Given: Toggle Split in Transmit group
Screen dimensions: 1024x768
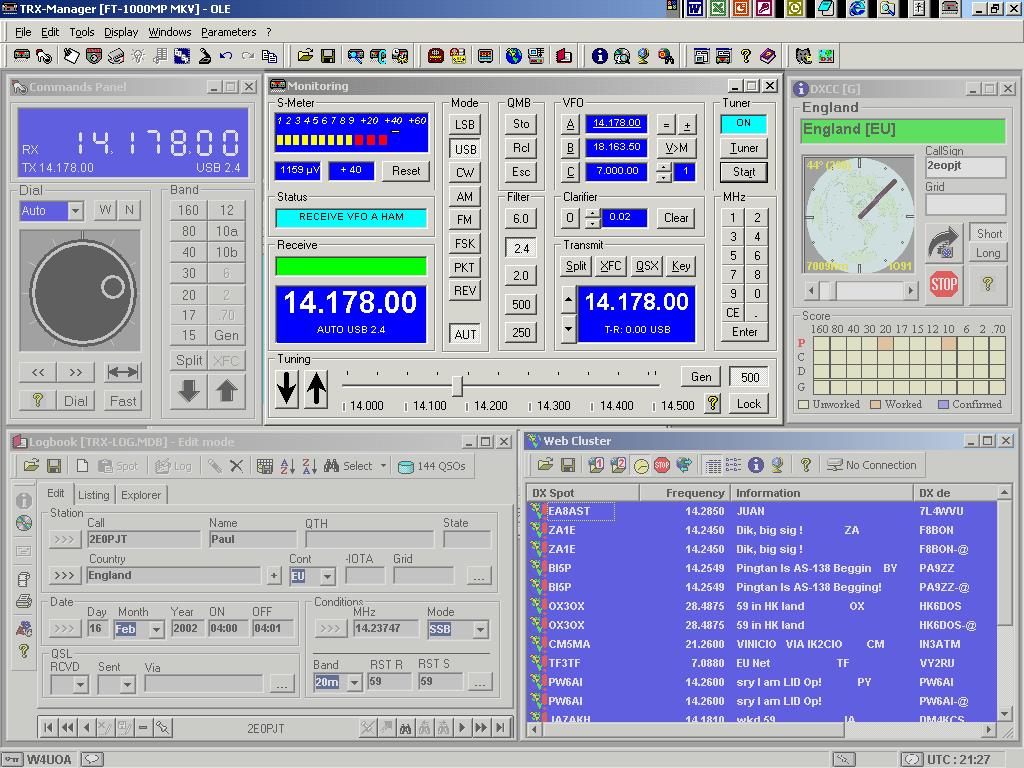Looking at the screenshot, I should coord(576,266).
